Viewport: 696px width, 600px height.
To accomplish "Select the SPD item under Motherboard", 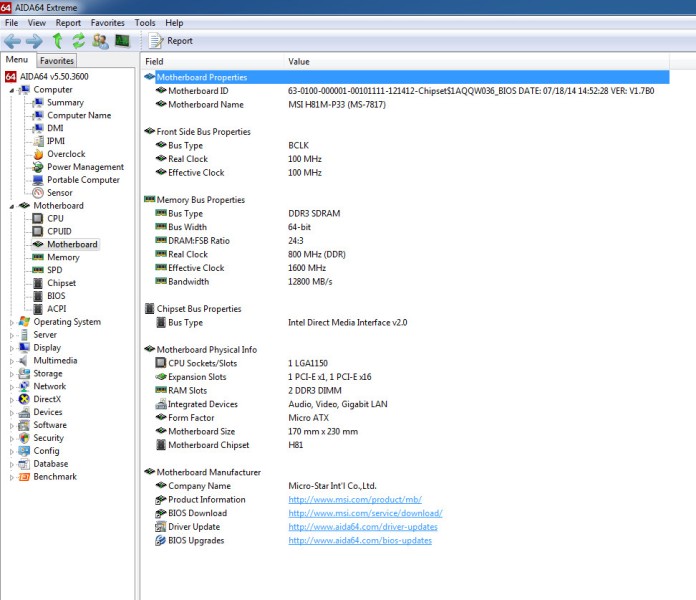I will pyautogui.click(x=54, y=270).
